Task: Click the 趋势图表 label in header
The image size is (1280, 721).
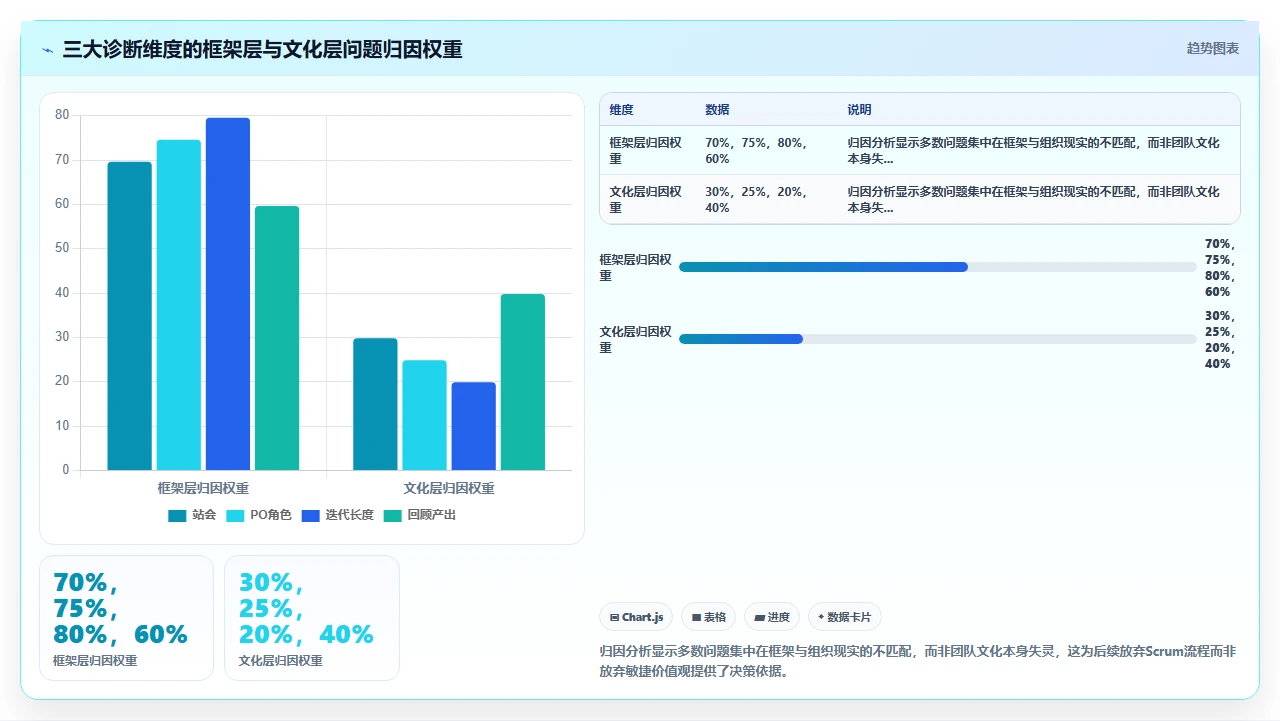Action: (x=1213, y=48)
